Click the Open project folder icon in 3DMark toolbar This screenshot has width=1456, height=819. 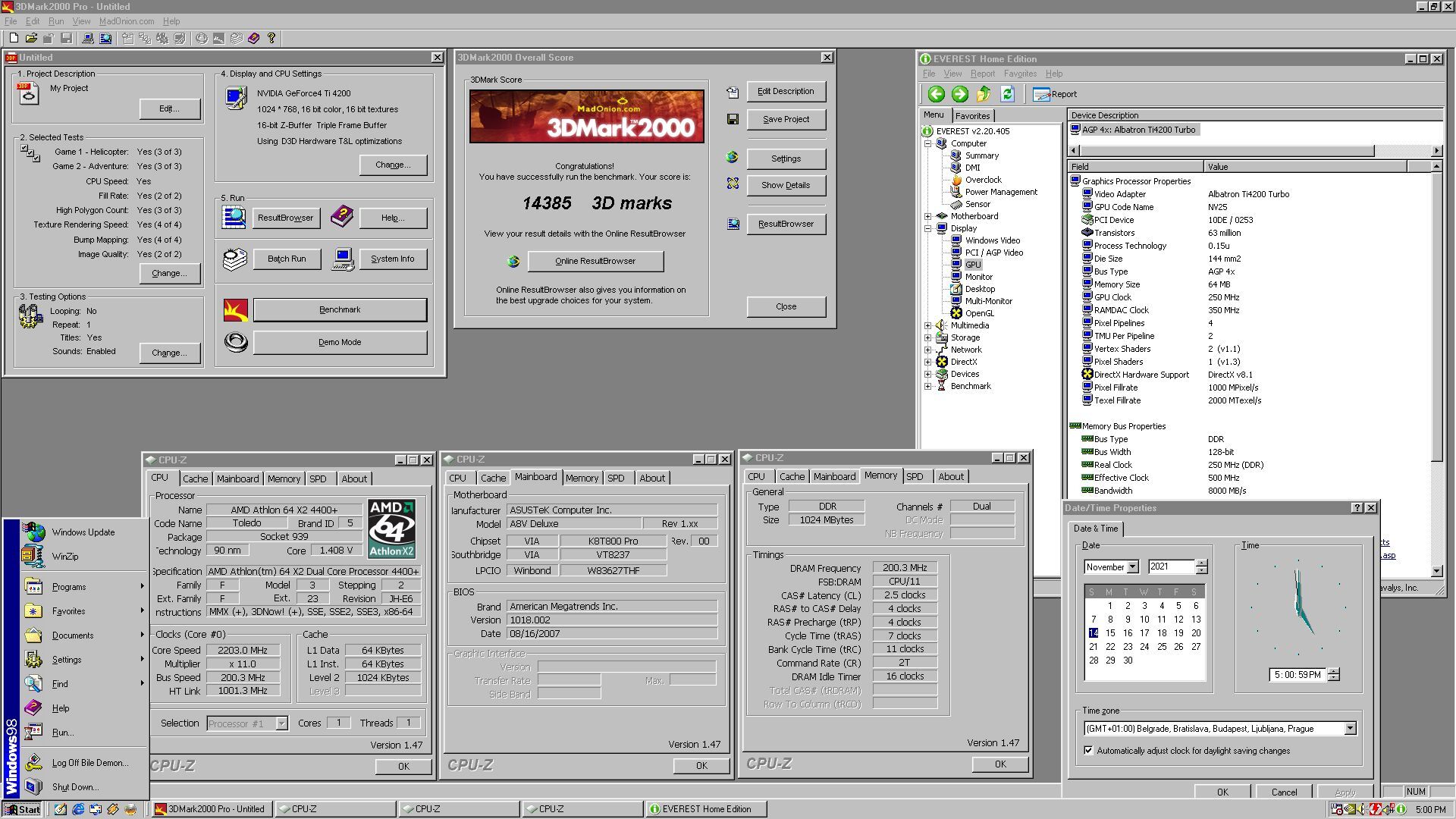31,38
